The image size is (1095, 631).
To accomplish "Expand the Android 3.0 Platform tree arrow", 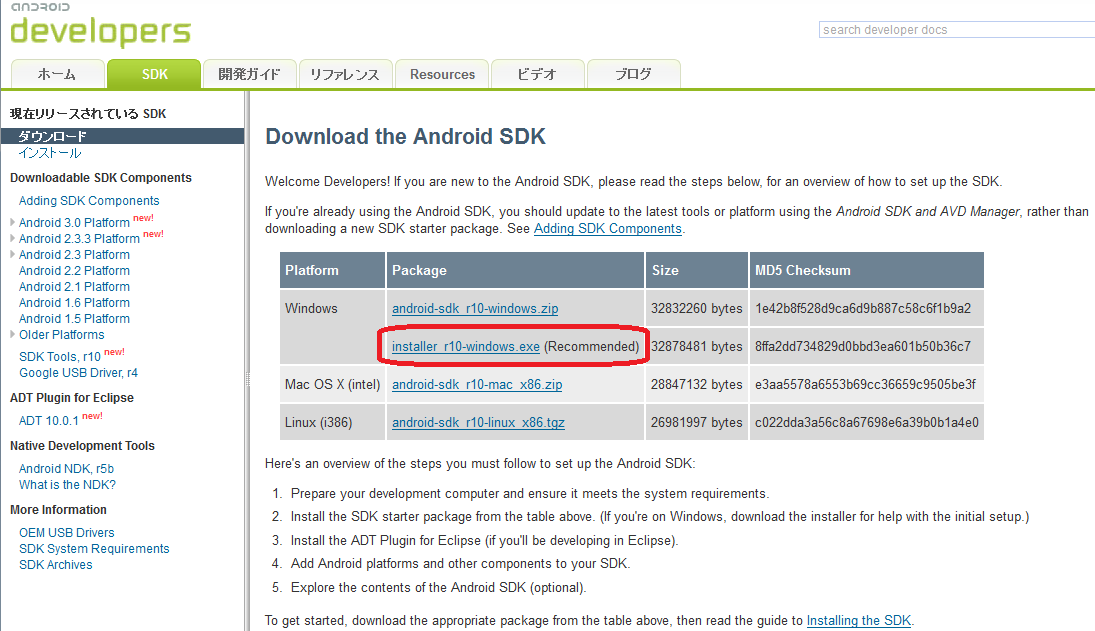I will [13, 222].
